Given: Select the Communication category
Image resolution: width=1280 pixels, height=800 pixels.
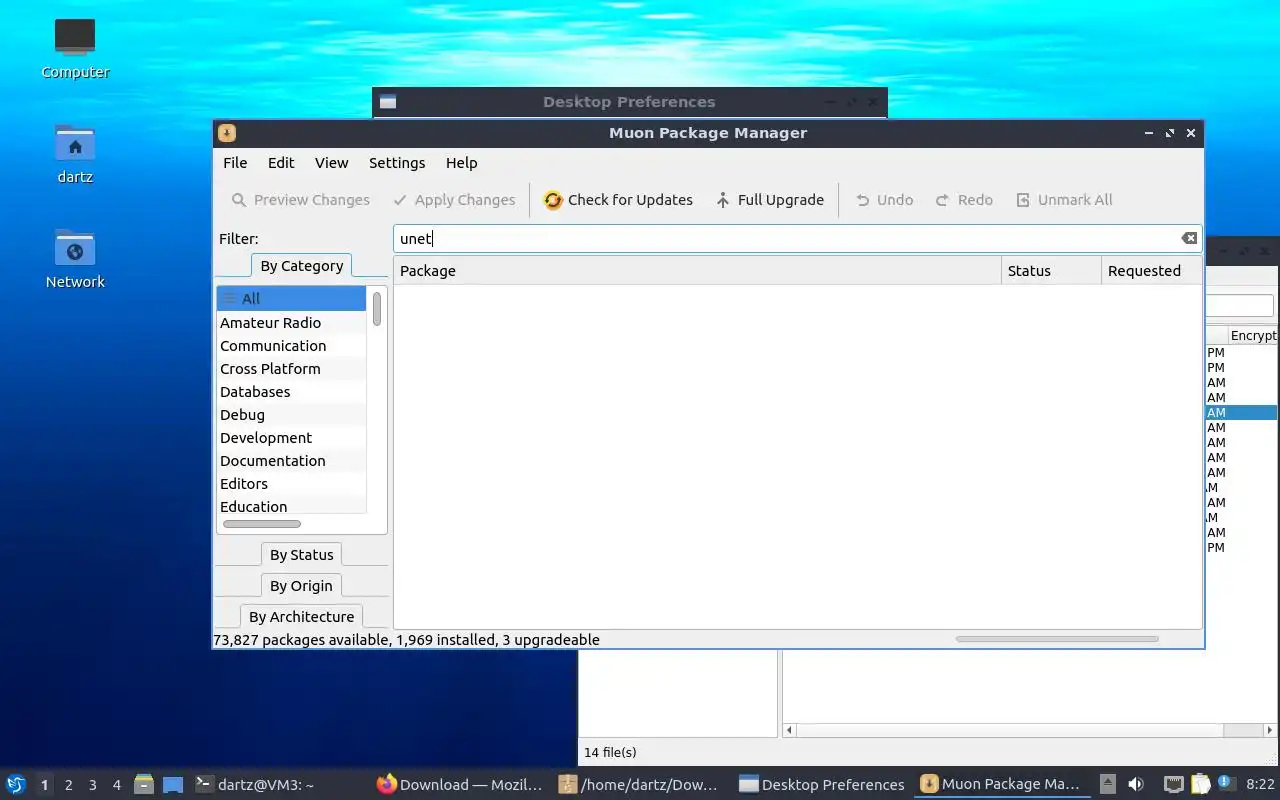Looking at the screenshot, I should (291, 345).
